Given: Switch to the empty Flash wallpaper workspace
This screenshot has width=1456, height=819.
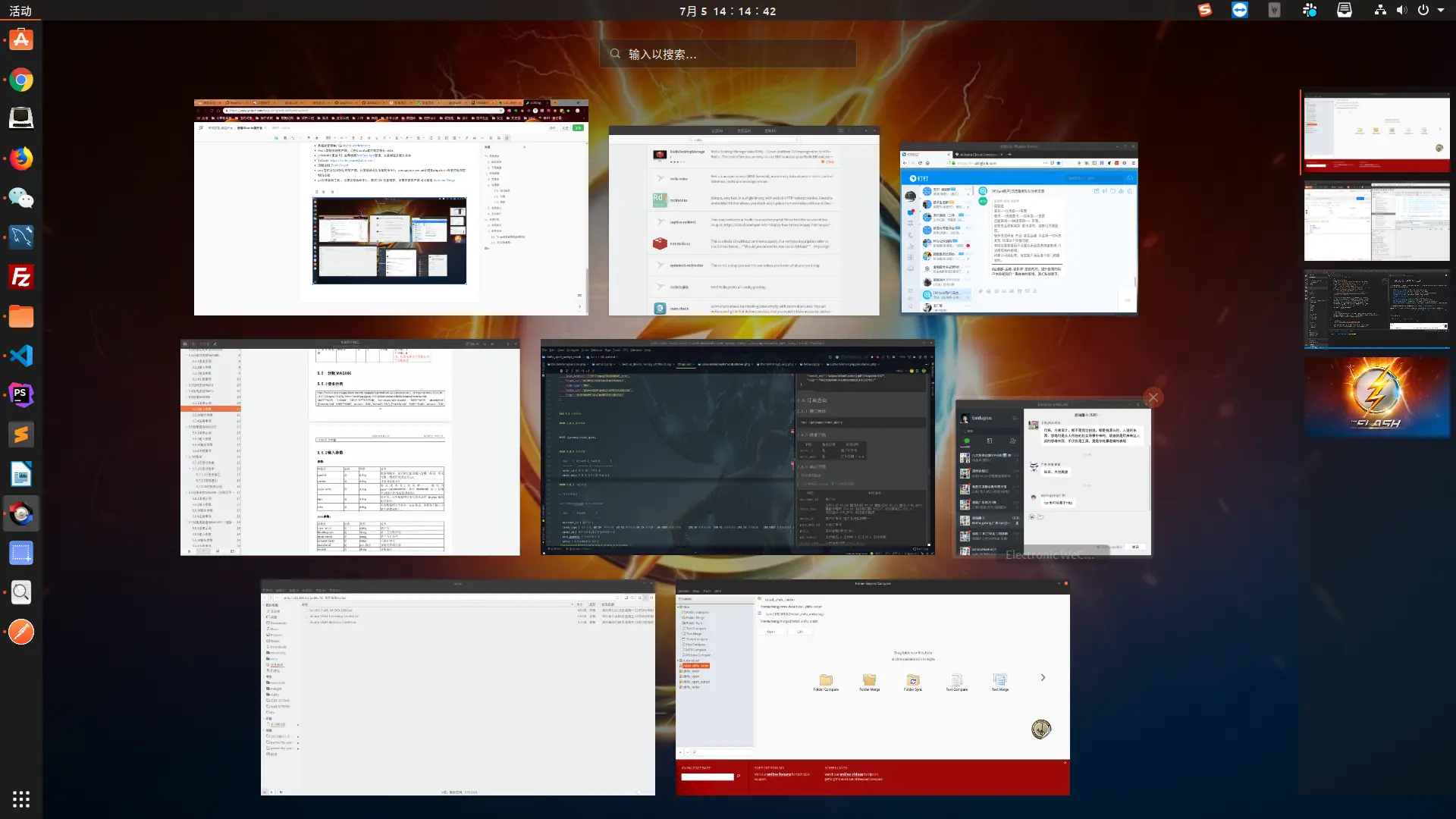Looking at the screenshot, I should (x=1376, y=397).
